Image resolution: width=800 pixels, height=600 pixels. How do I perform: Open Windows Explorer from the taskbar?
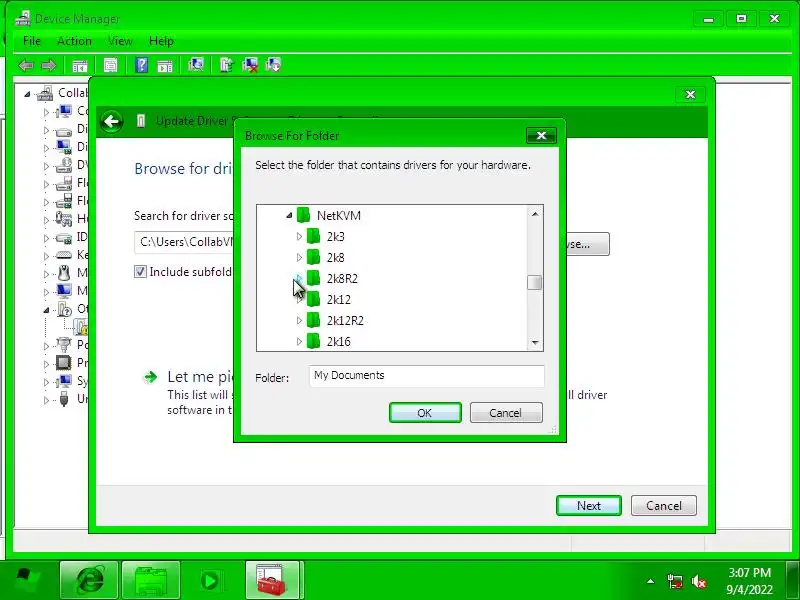(151, 581)
